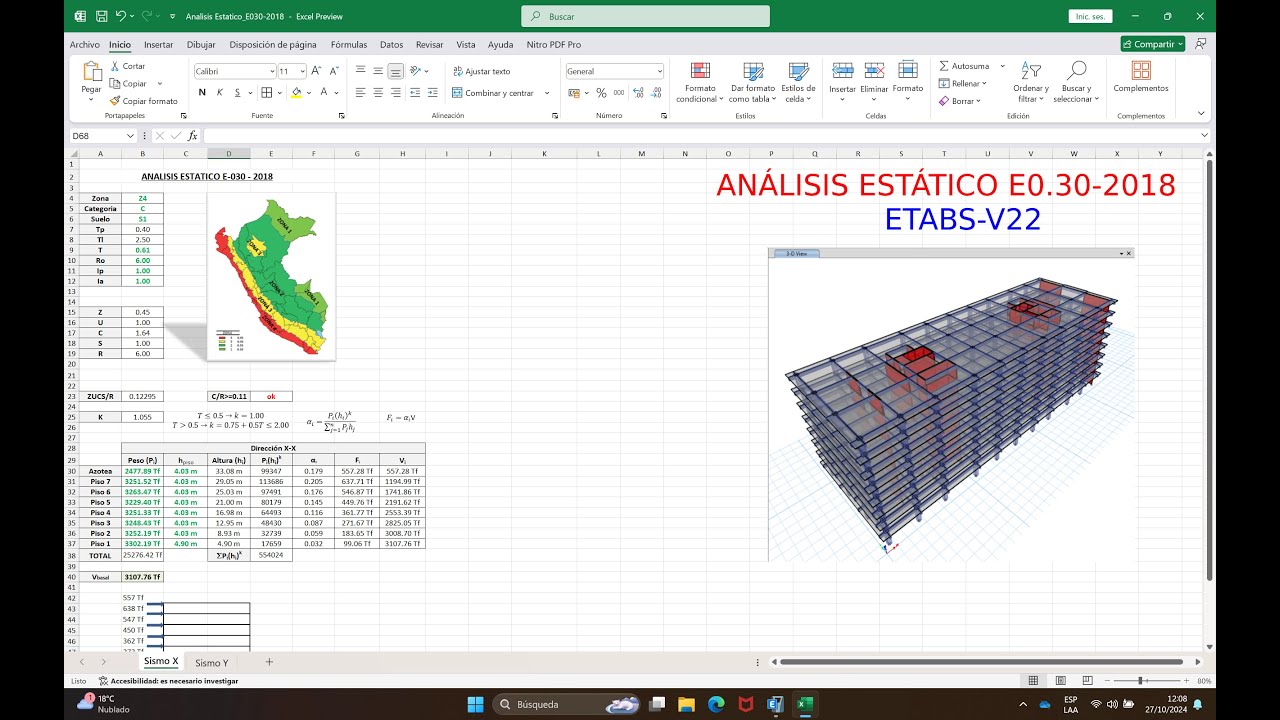This screenshot has width=1280, height=720.
Task: Expand the Combinar y centrar dropdown arrow
Action: pos(547,93)
